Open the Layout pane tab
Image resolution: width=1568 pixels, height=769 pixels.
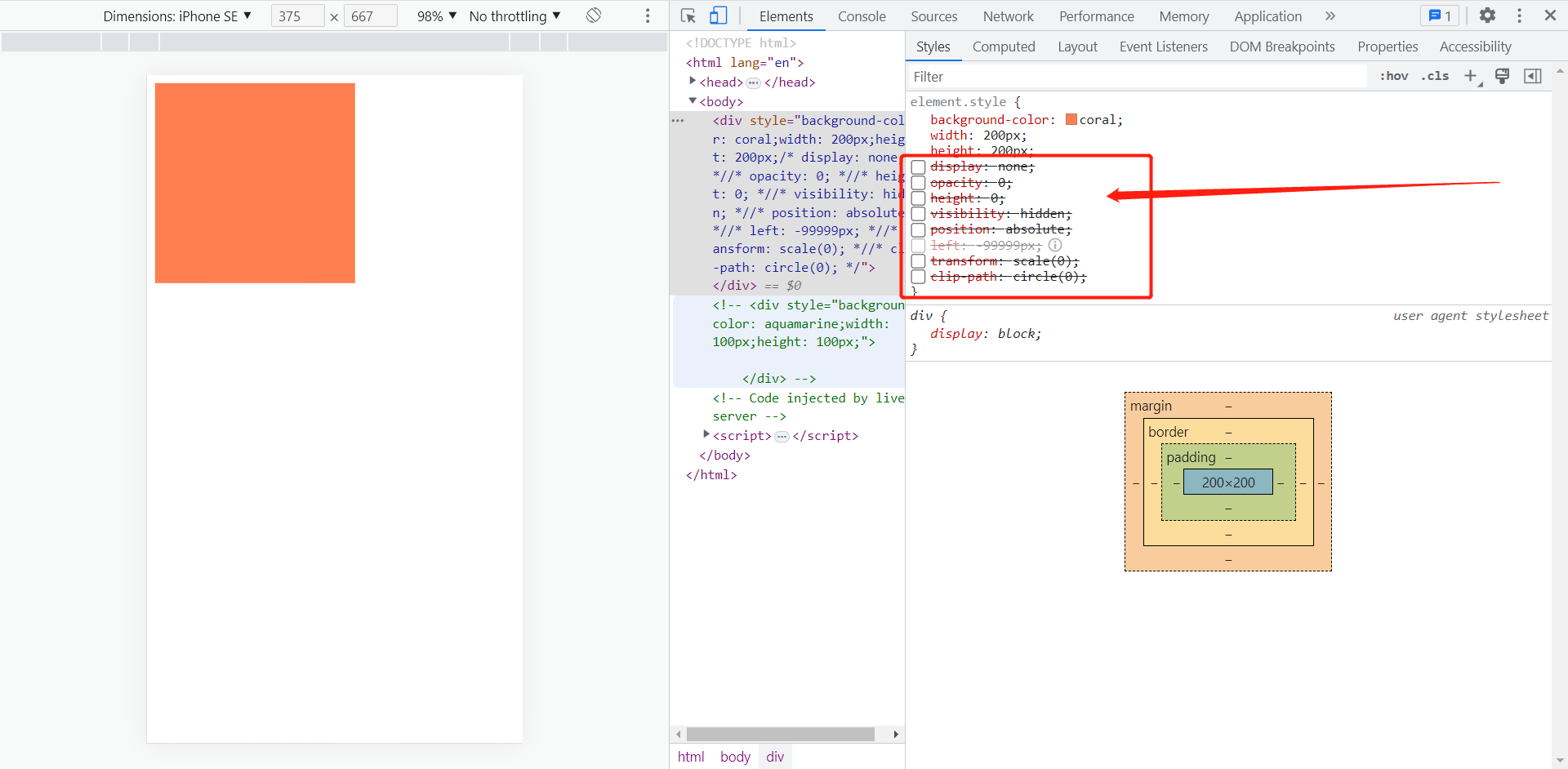pos(1078,47)
